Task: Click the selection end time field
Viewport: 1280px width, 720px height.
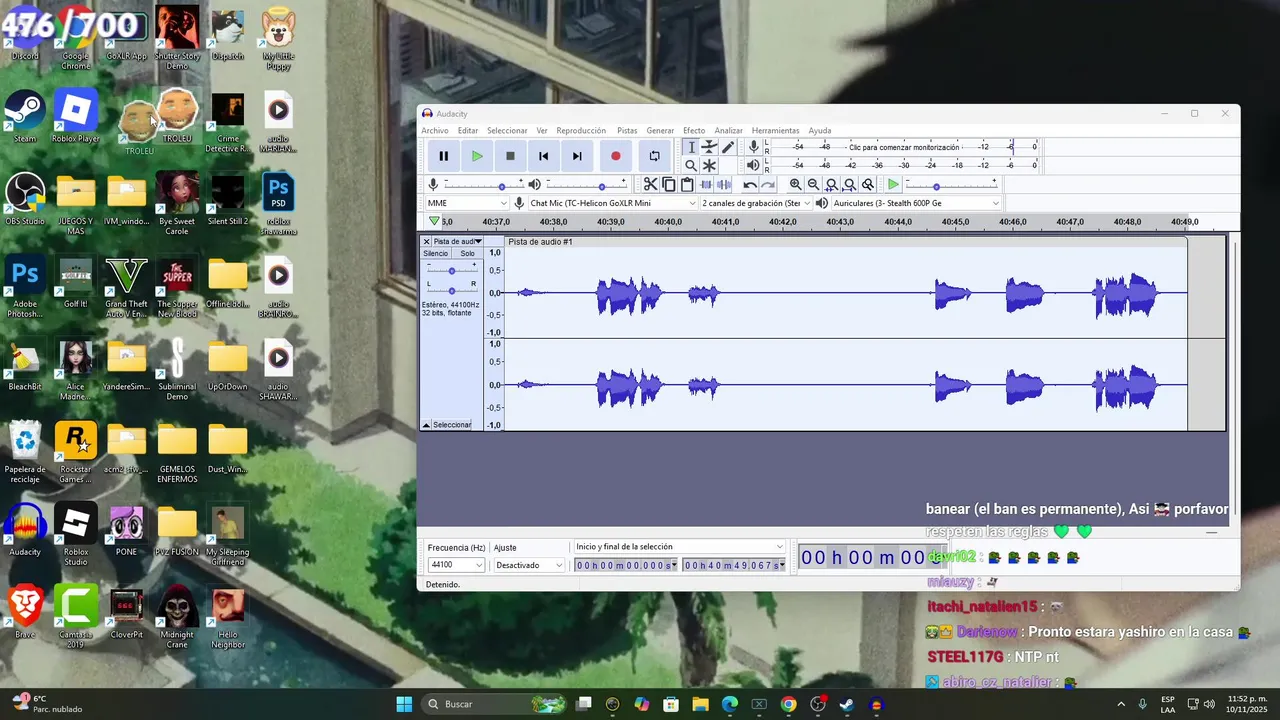Action: 735,566
